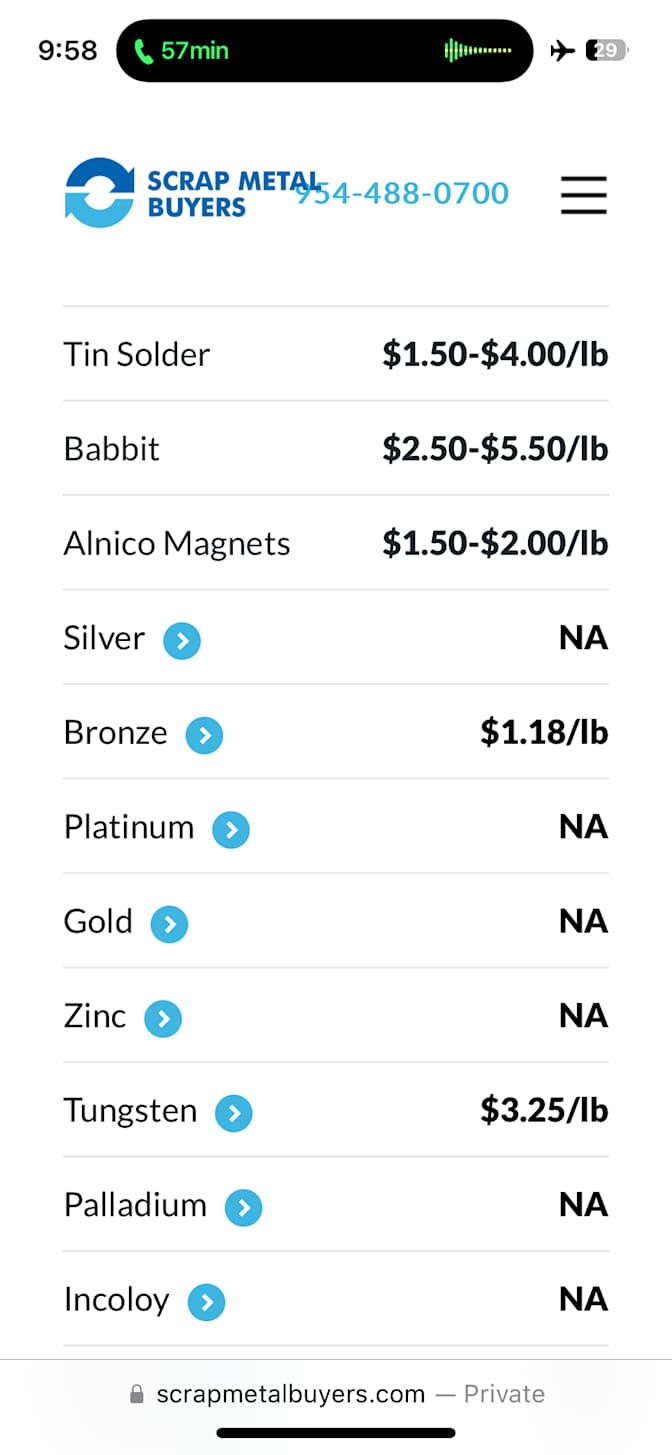The height and width of the screenshot is (1455, 672).
Task: Tap the lock icon in address bar
Action: click(137, 1394)
